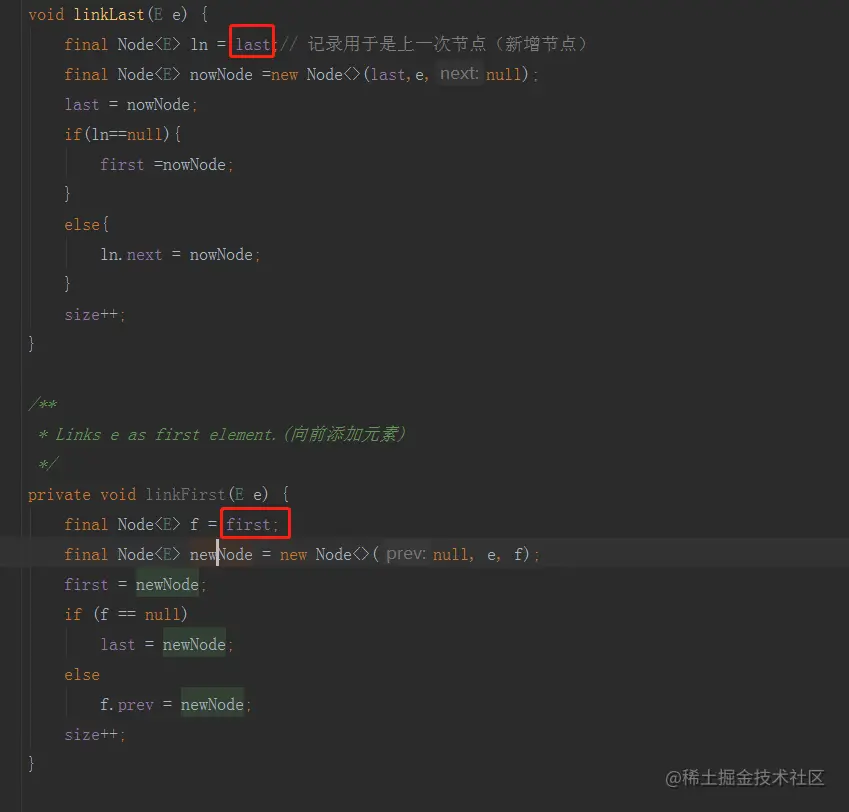This screenshot has width=849, height=812.
Task: Click the 'prev:' parameter hint in newNode line
Action: pos(406,554)
